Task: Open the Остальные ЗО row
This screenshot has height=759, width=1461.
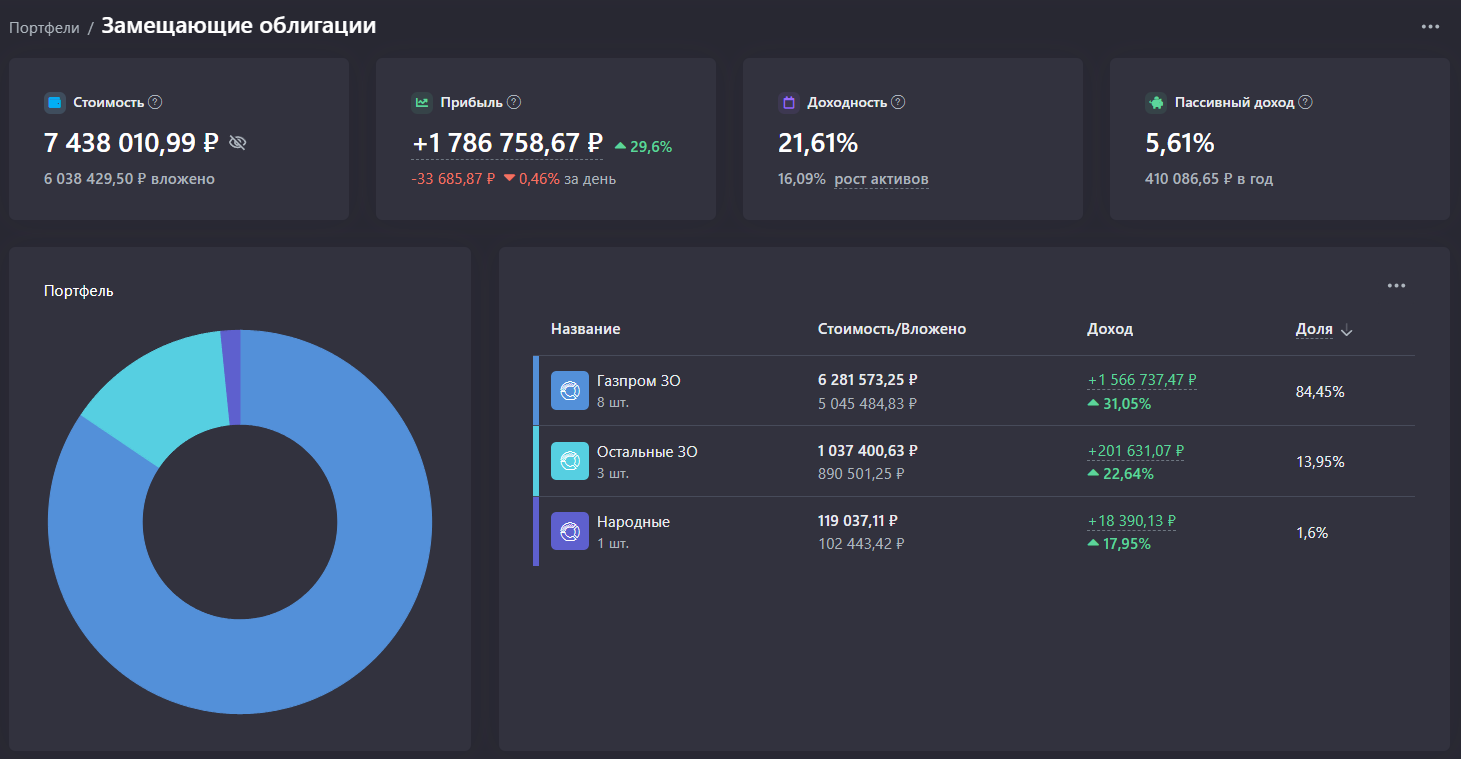Action: [974, 461]
